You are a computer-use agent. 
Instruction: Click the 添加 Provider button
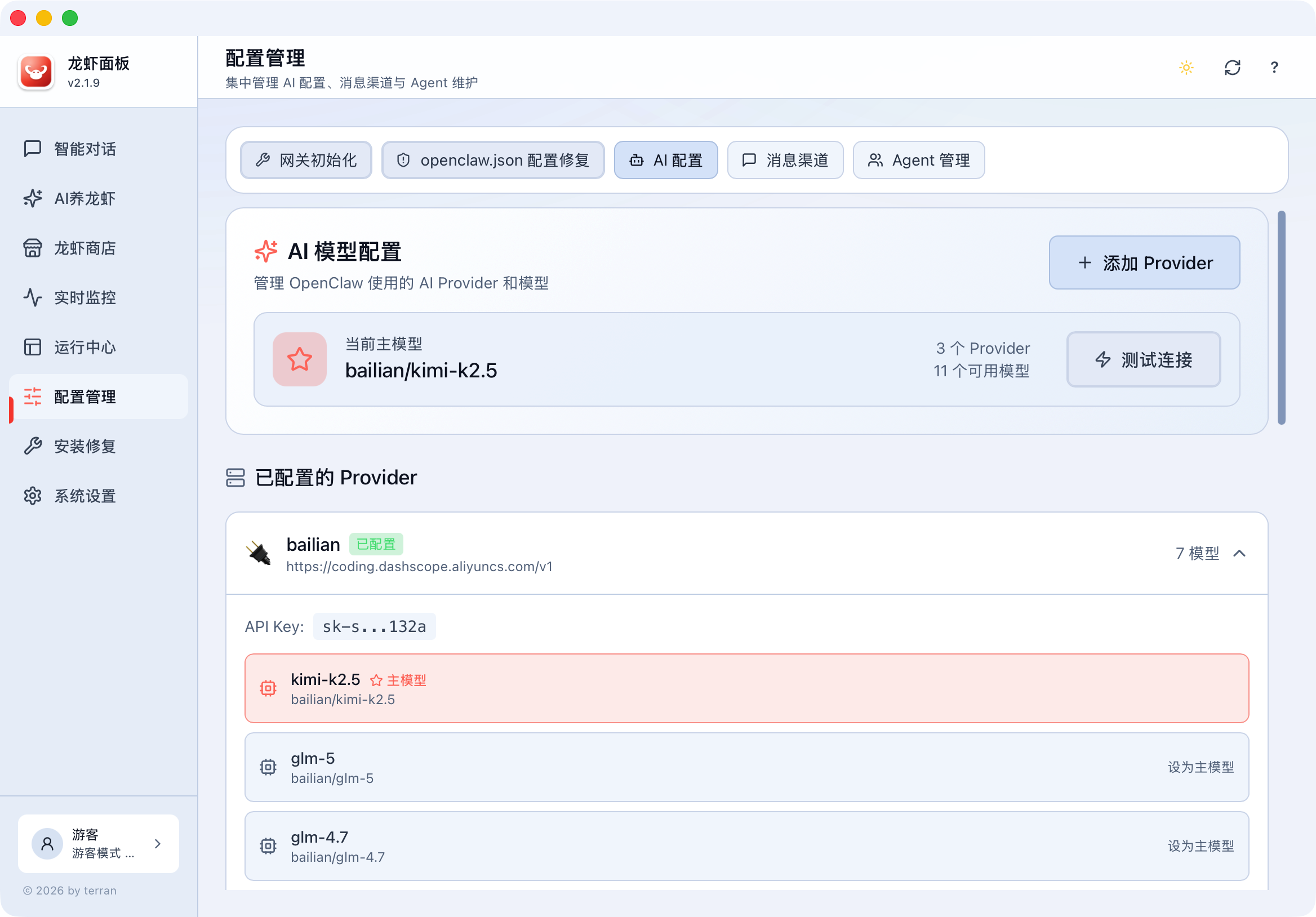click(1144, 262)
